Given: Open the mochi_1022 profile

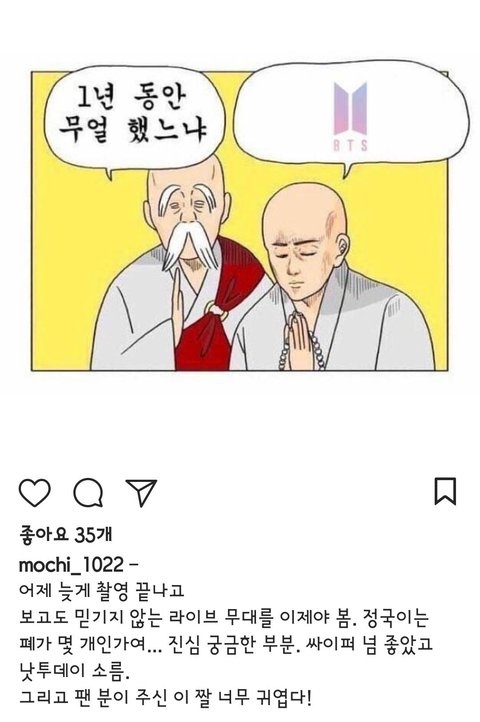Looking at the screenshot, I should [71, 564].
